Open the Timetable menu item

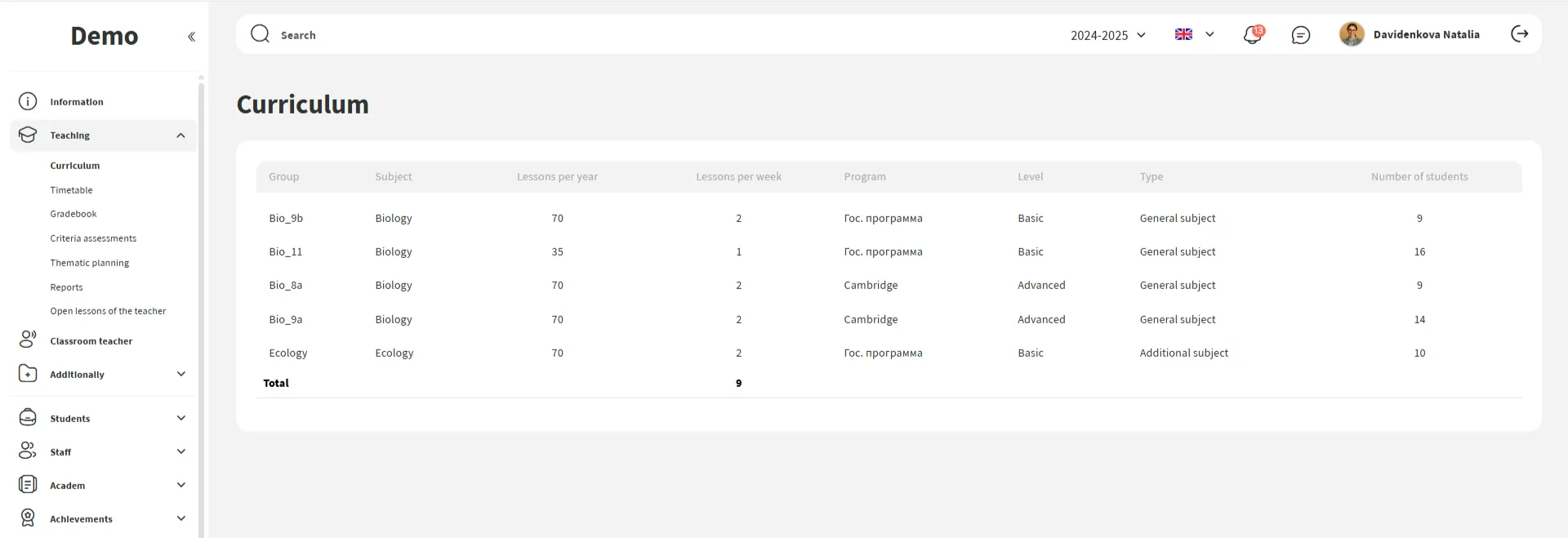(x=71, y=190)
